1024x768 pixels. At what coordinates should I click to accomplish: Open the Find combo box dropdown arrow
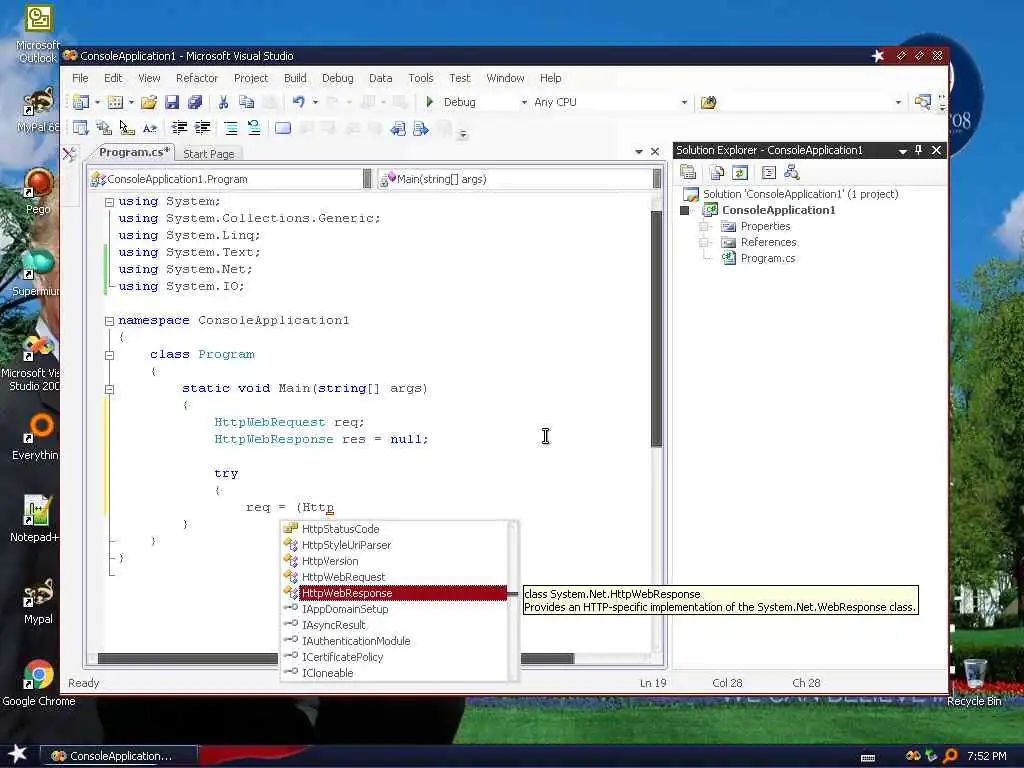[x=898, y=103]
